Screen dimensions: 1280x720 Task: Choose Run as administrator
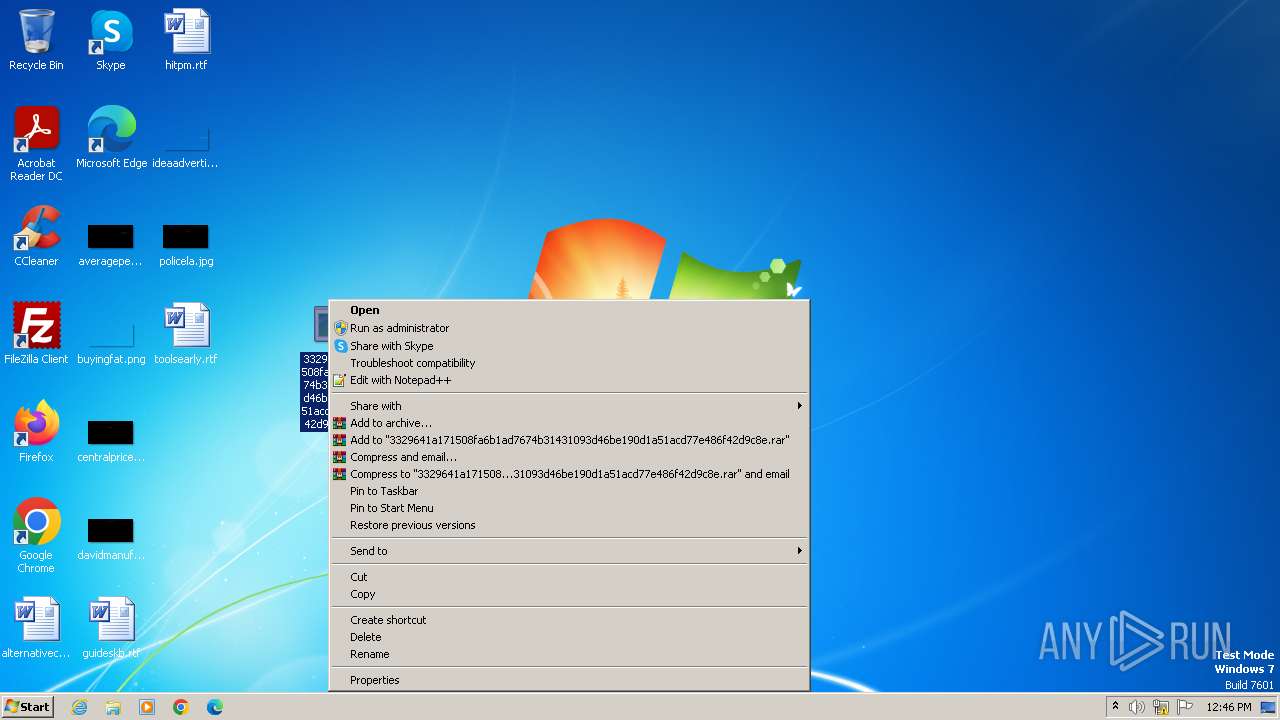coord(569,328)
